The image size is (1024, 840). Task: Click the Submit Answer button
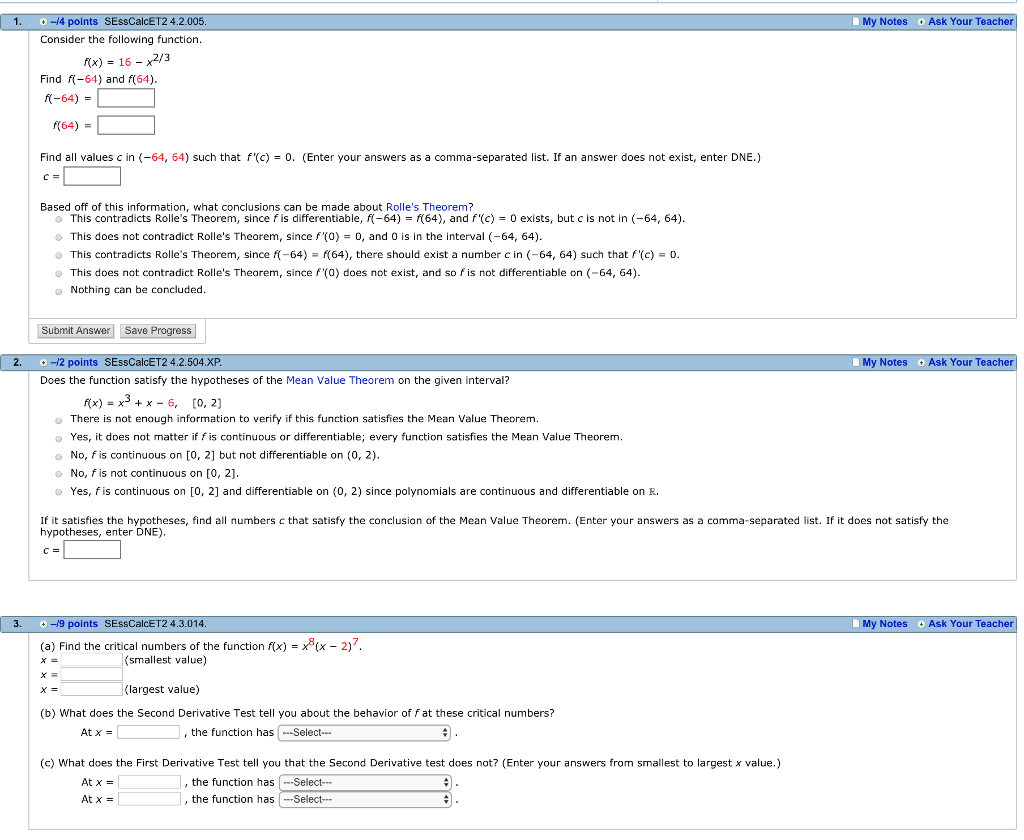pyautogui.click(x=76, y=331)
